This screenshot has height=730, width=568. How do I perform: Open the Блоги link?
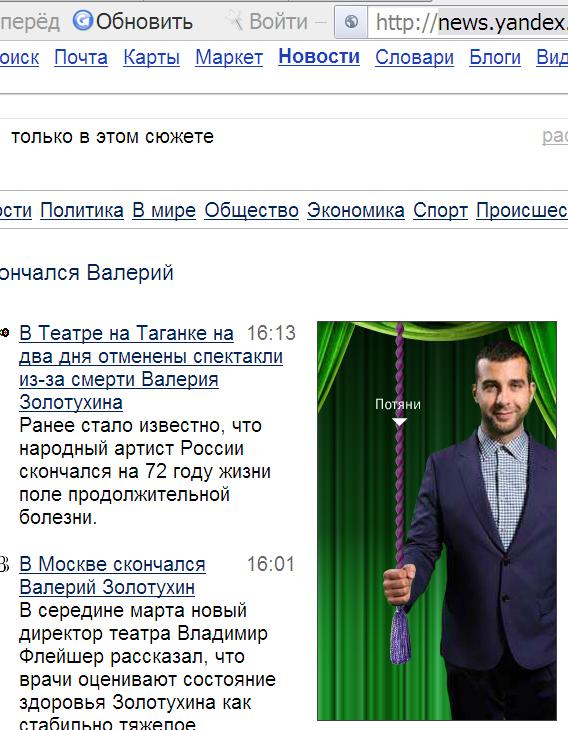(495, 58)
